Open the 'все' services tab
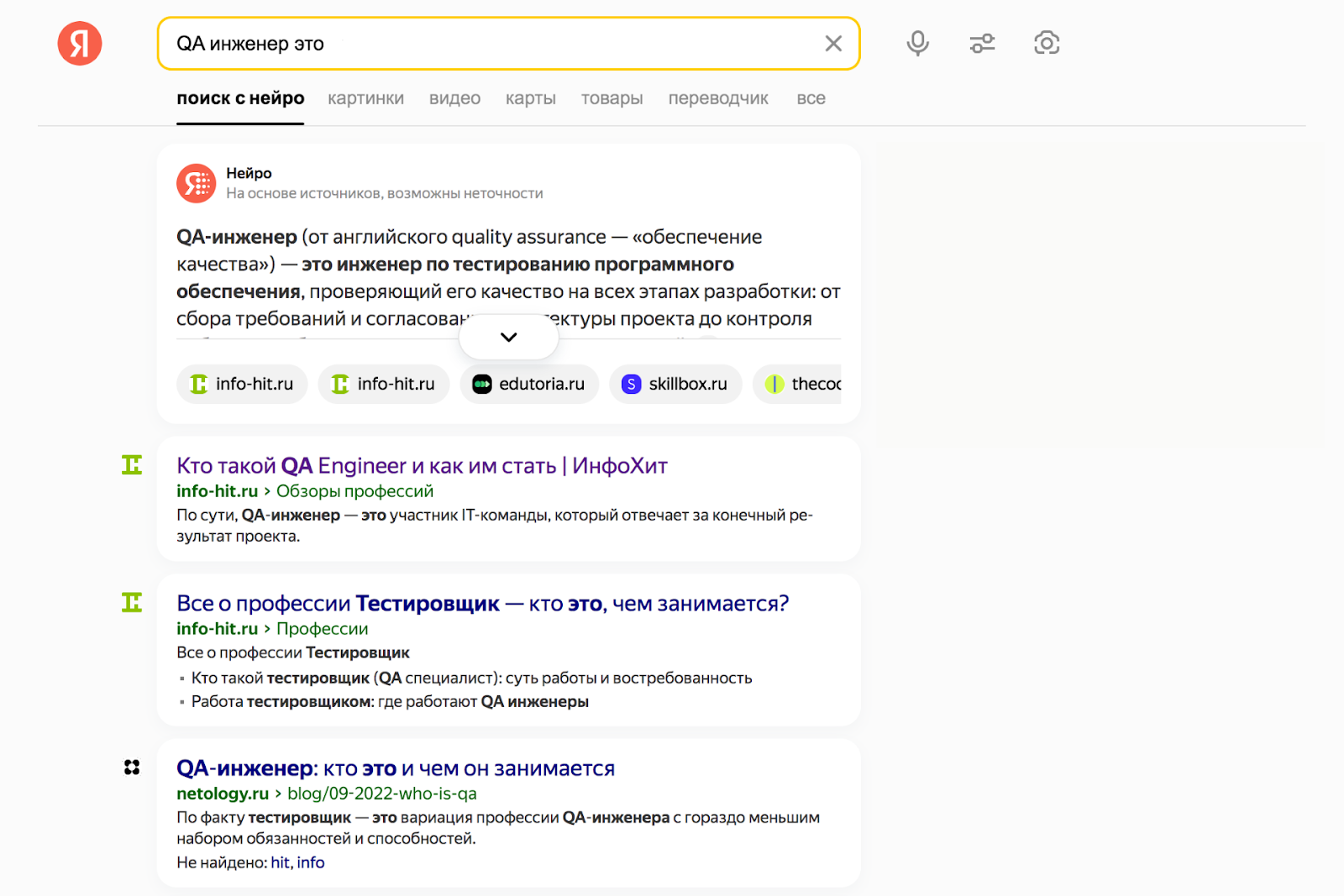Image resolution: width=1344 pixels, height=896 pixels. [811, 98]
